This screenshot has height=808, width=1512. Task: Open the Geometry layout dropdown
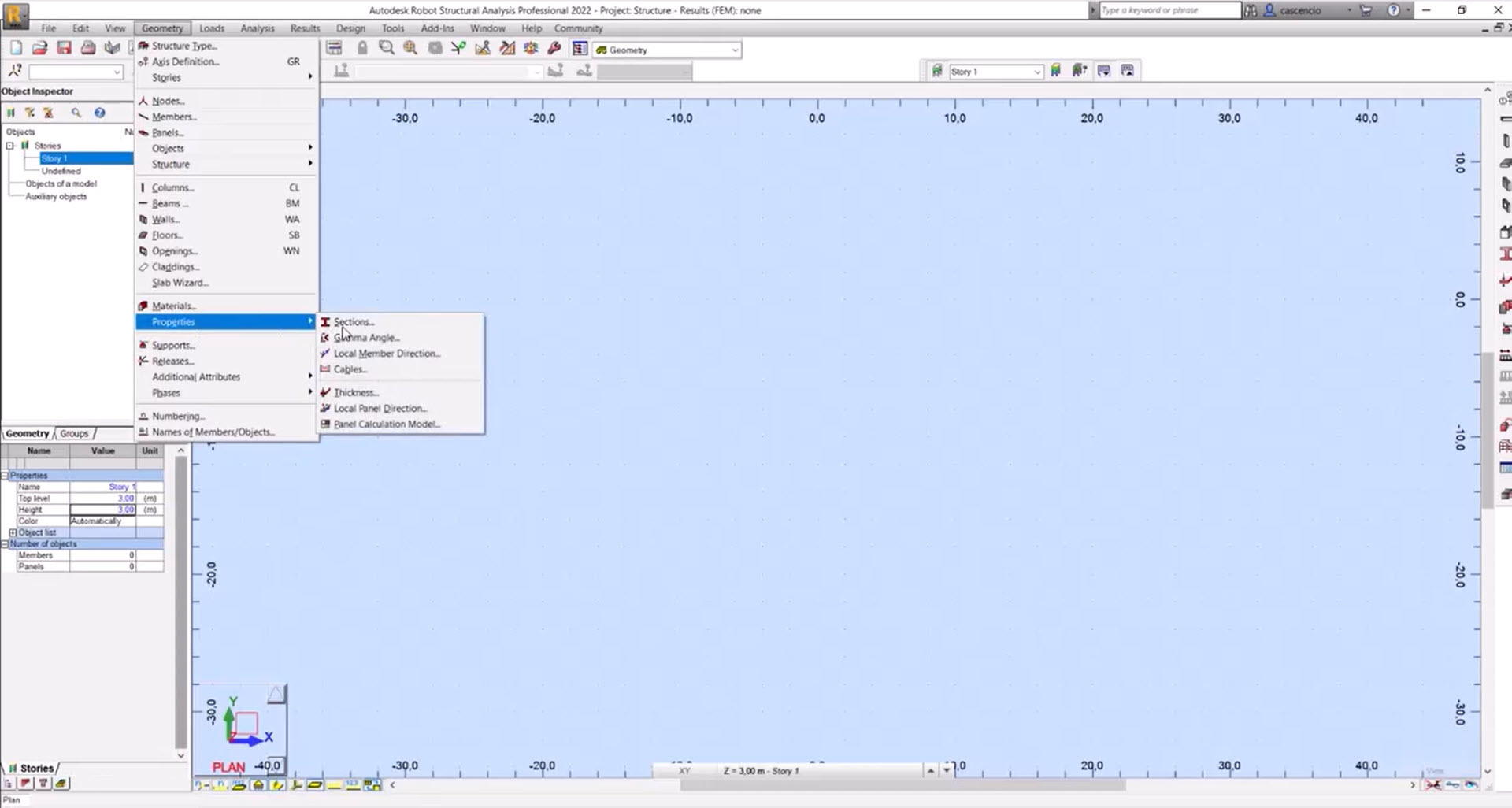tap(734, 50)
